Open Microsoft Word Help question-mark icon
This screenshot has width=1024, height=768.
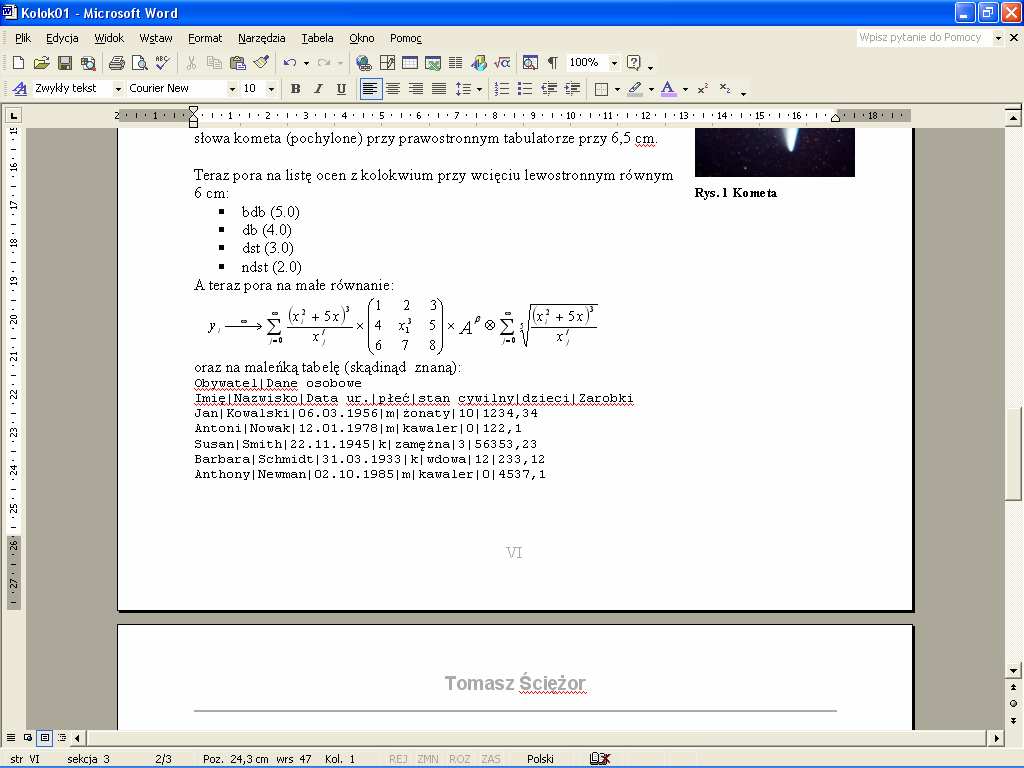click(x=633, y=63)
